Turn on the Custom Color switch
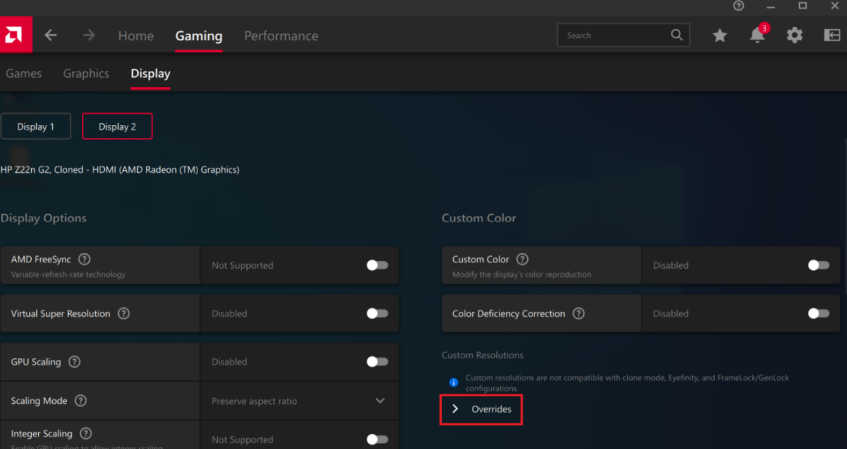This screenshot has height=449, width=847. (818, 265)
